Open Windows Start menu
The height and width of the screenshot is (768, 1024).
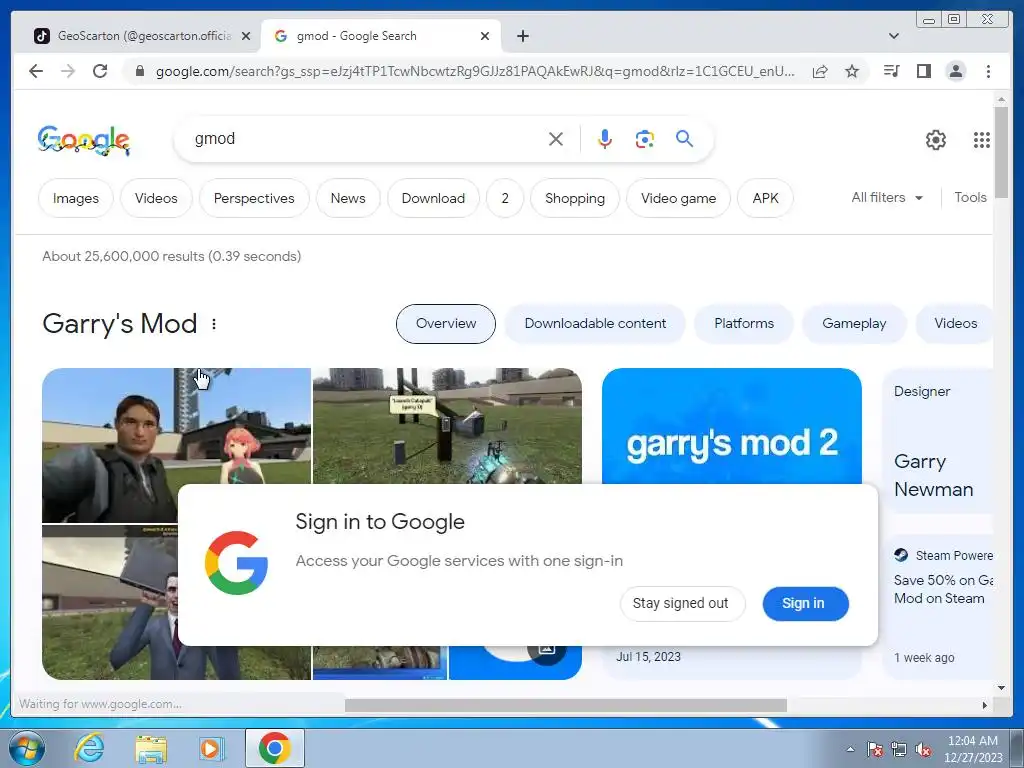26,748
